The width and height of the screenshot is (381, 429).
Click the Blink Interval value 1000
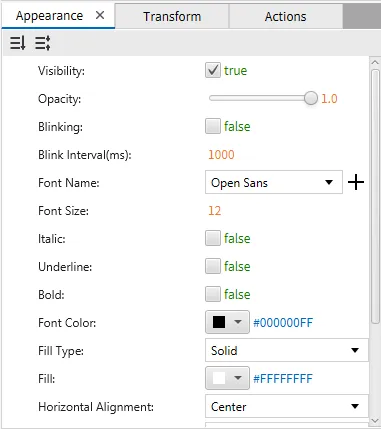click(221, 155)
